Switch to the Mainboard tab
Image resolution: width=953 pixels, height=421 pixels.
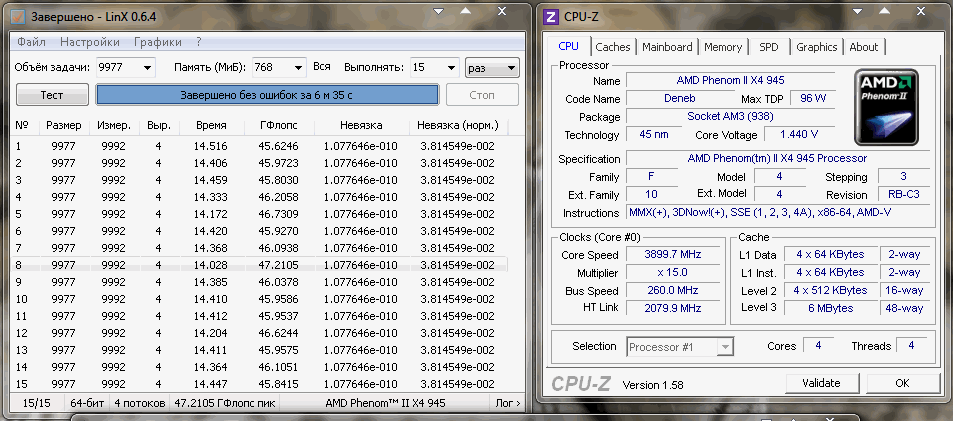(667, 47)
